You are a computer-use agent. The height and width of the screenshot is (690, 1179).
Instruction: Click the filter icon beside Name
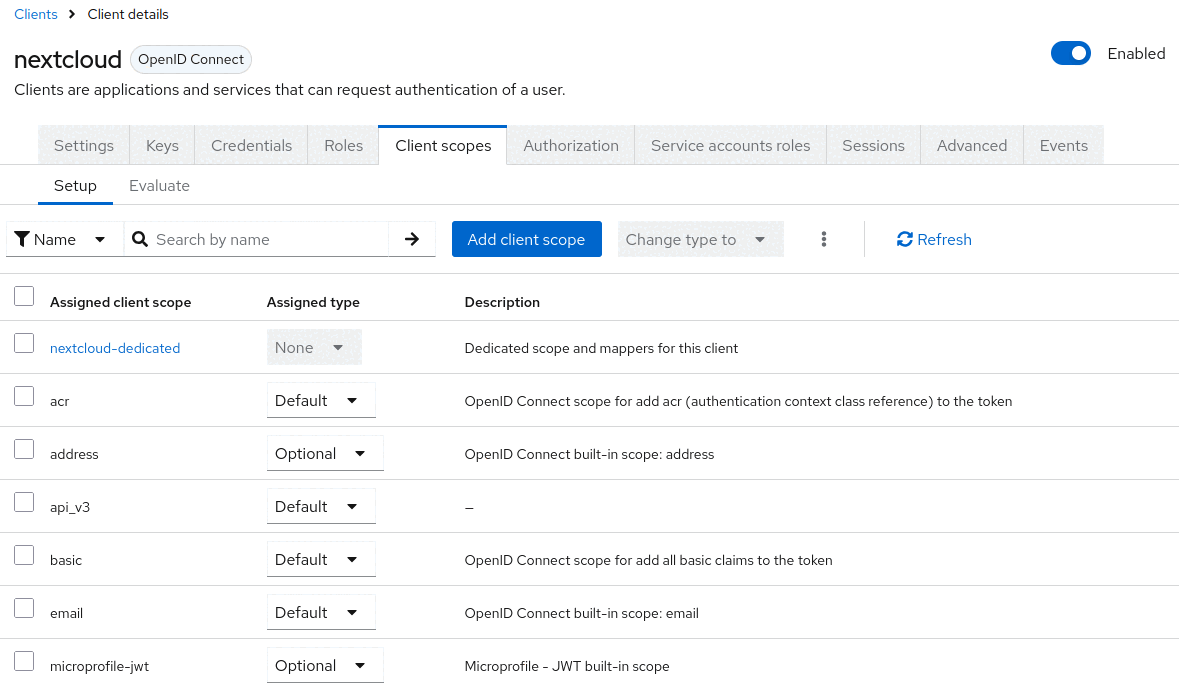[x=22, y=239]
